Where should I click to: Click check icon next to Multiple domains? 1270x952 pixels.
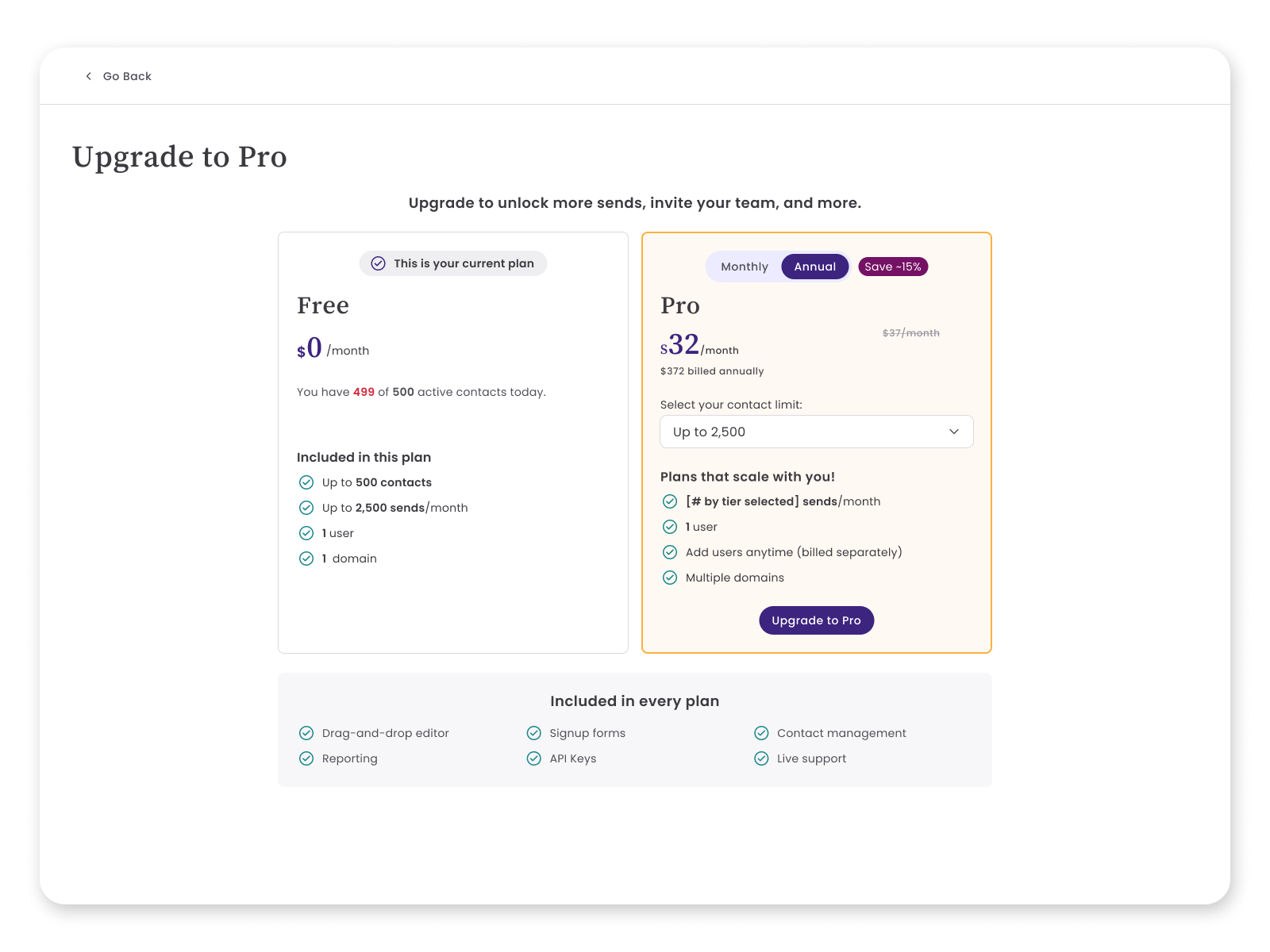670,578
